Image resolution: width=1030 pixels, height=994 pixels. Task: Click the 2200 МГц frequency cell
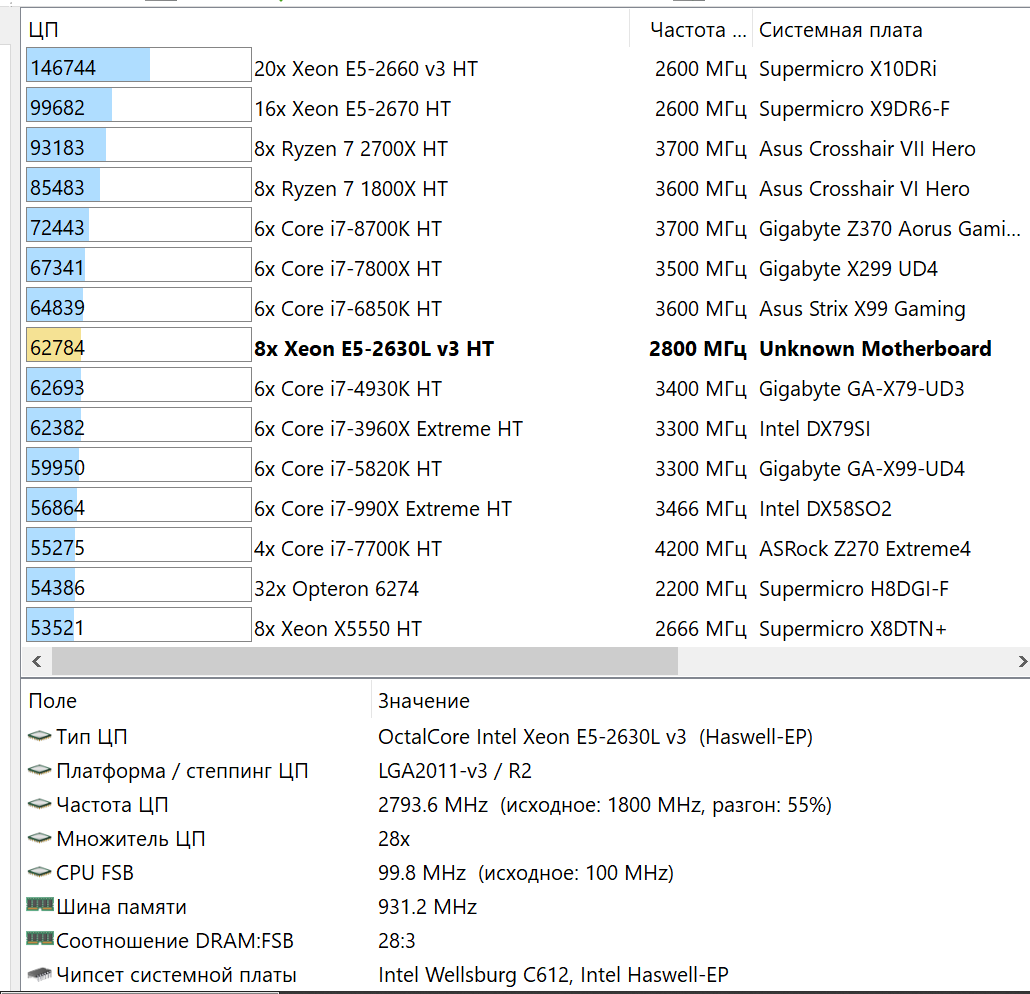[700, 589]
